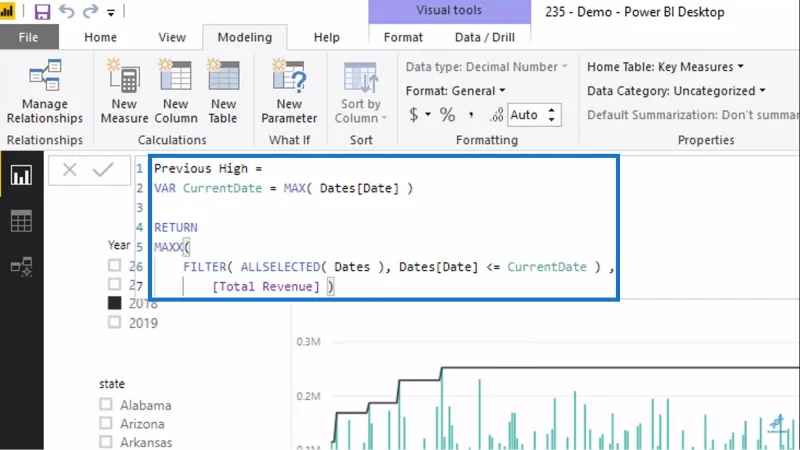This screenshot has width=800, height=450.
Task: Open the Home Table Key Measures dropdown
Action: click(x=665, y=67)
